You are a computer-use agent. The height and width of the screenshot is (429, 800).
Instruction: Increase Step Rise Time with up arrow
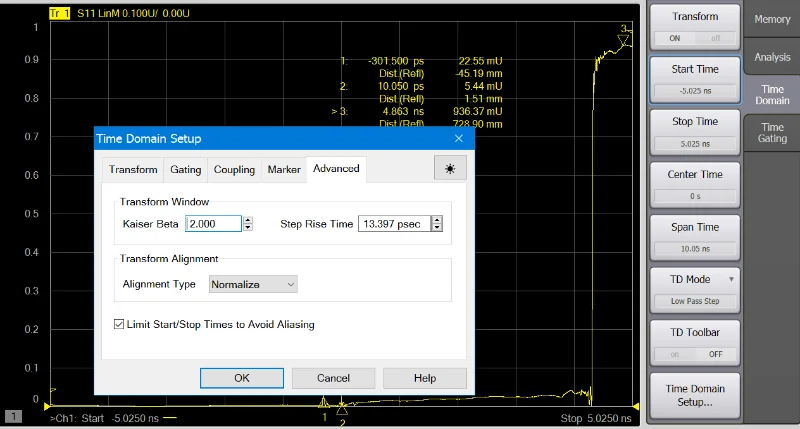[x=437, y=220]
